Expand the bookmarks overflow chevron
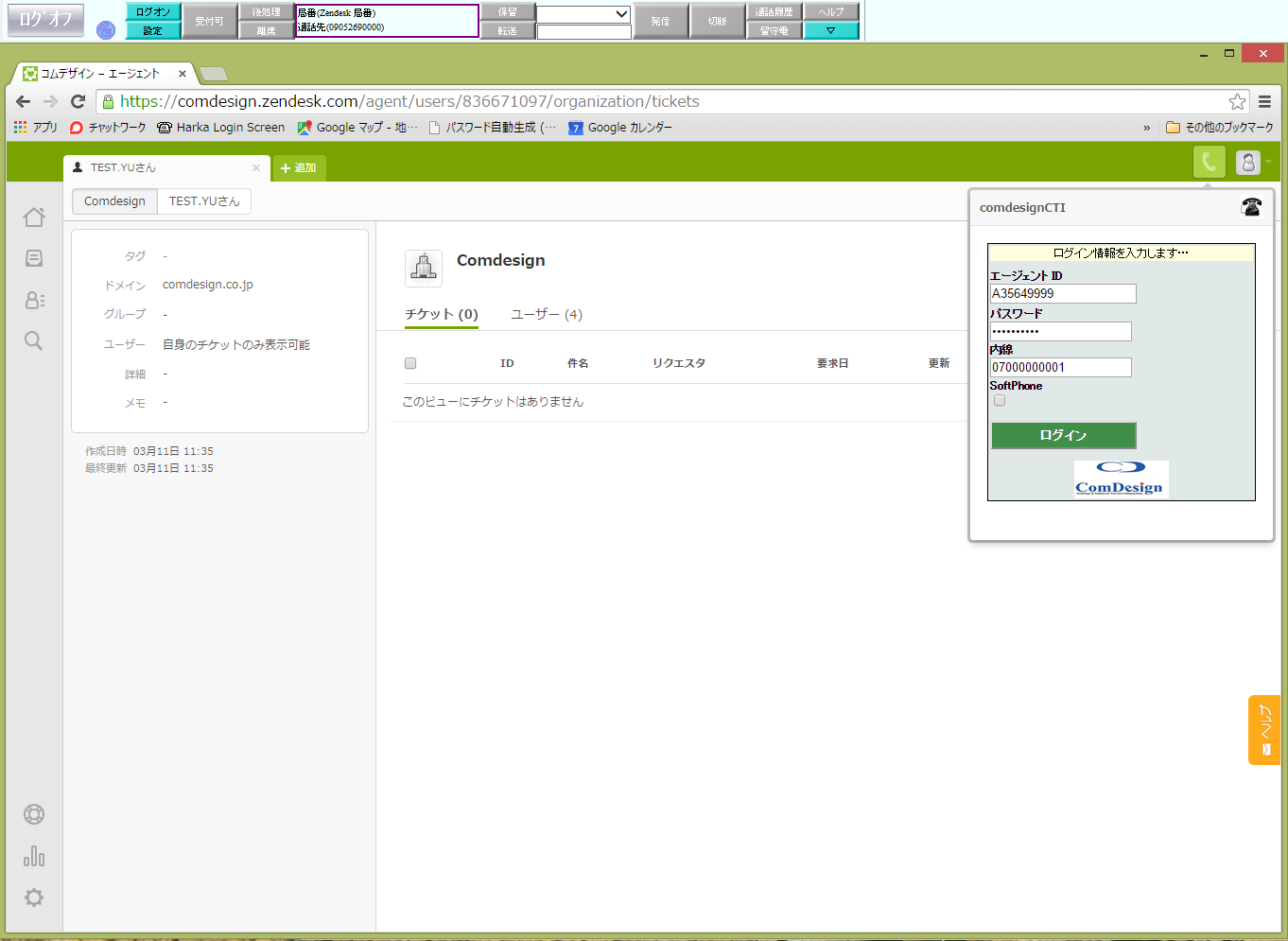The image size is (1288, 941). [x=1147, y=127]
